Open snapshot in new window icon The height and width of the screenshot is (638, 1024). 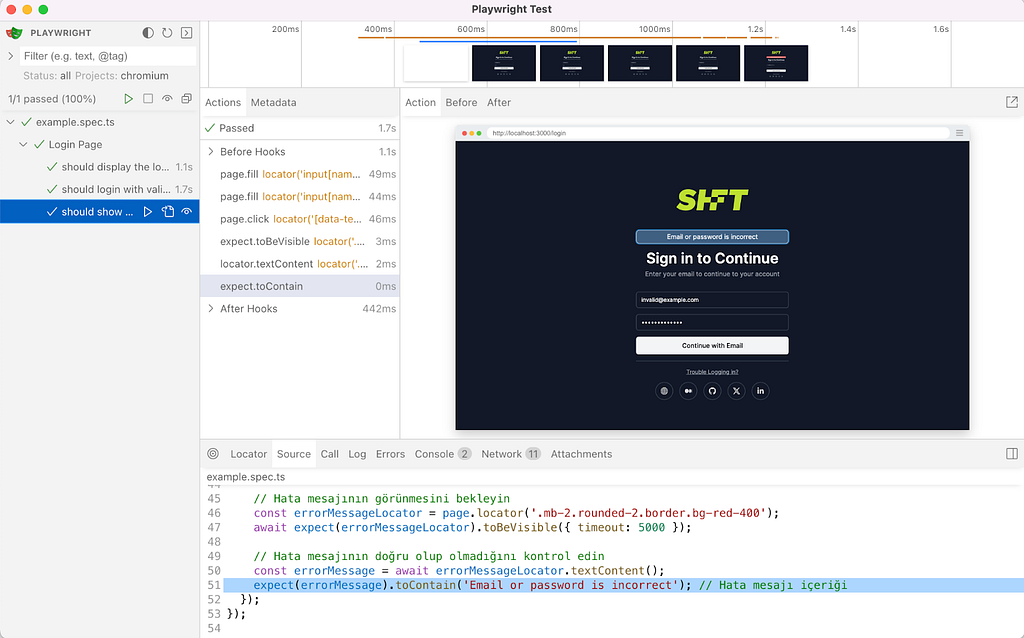(x=1012, y=102)
